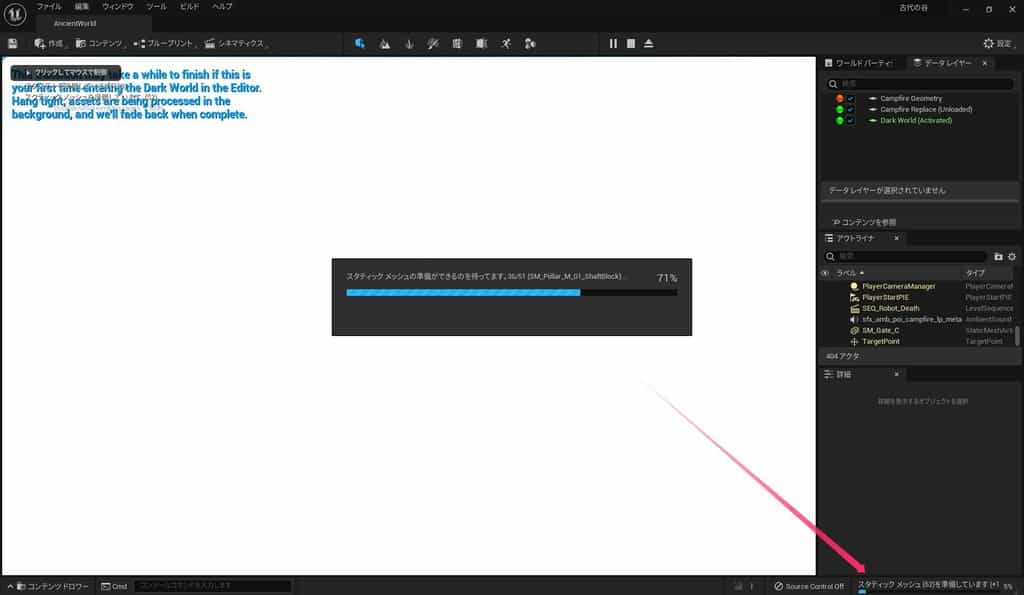The width and height of the screenshot is (1024, 595).
Task: Open the Fracture mode icon
Action: pos(457,44)
